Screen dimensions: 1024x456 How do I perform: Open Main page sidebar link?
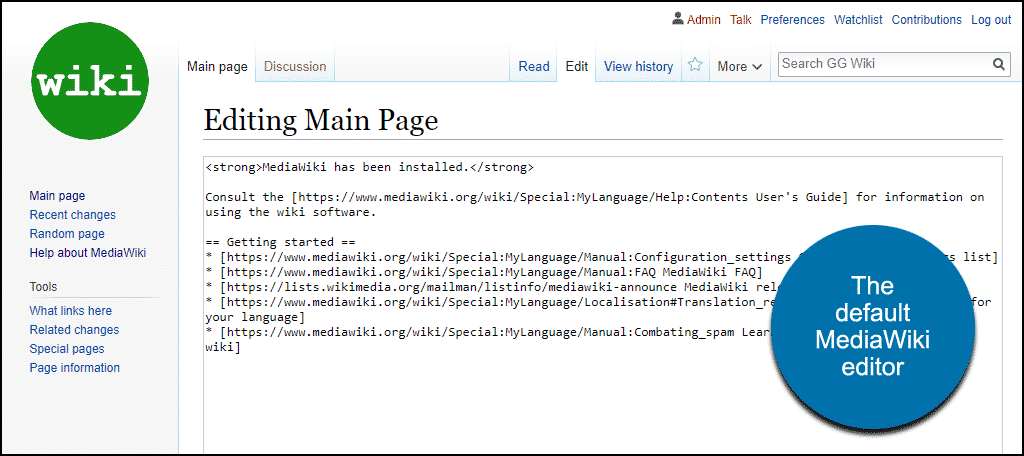point(57,195)
